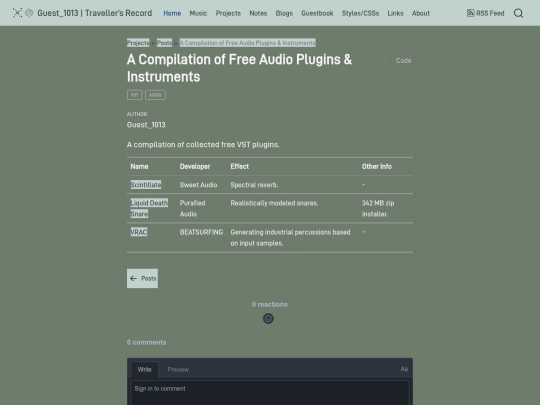Viewport: 540px width, 405px height.
Task: Click the Effect column header
Action: (x=239, y=166)
